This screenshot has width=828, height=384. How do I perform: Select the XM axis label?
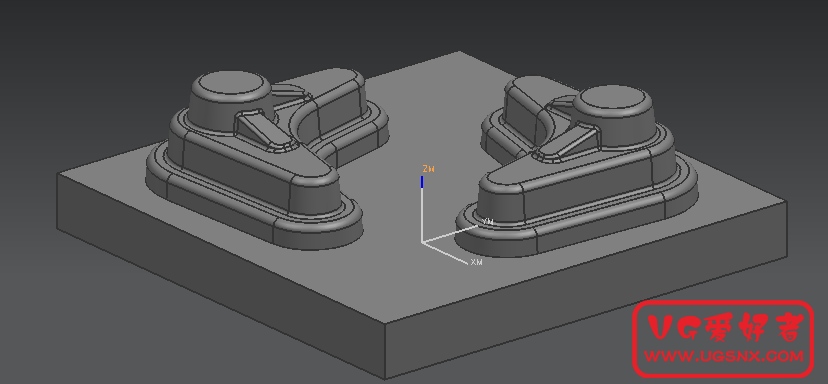pyautogui.click(x=476, y=262)
